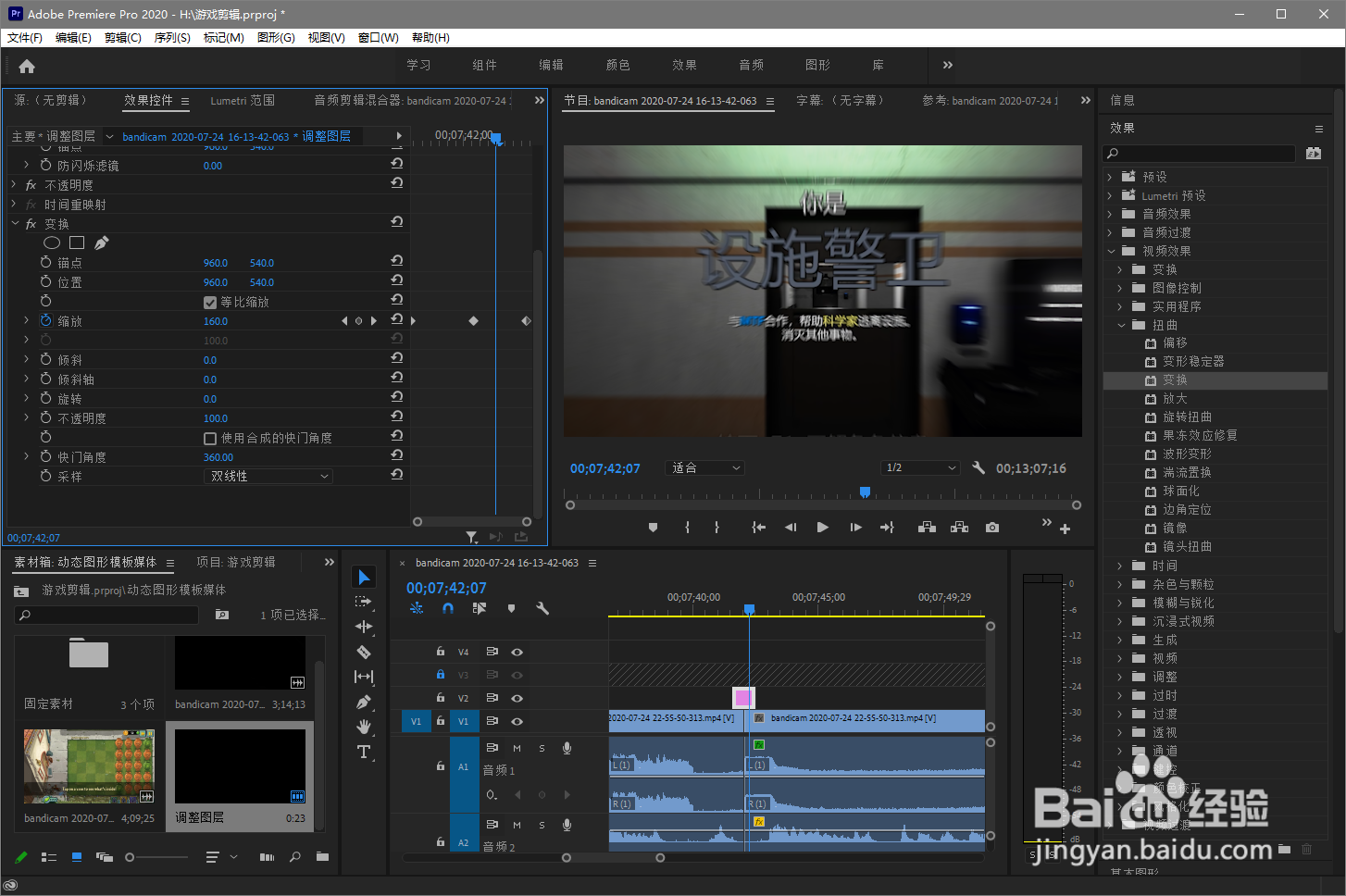The image size is (1346, 896).
Task: Toggle V1 track visibility eye
Action: pos(517,721)
